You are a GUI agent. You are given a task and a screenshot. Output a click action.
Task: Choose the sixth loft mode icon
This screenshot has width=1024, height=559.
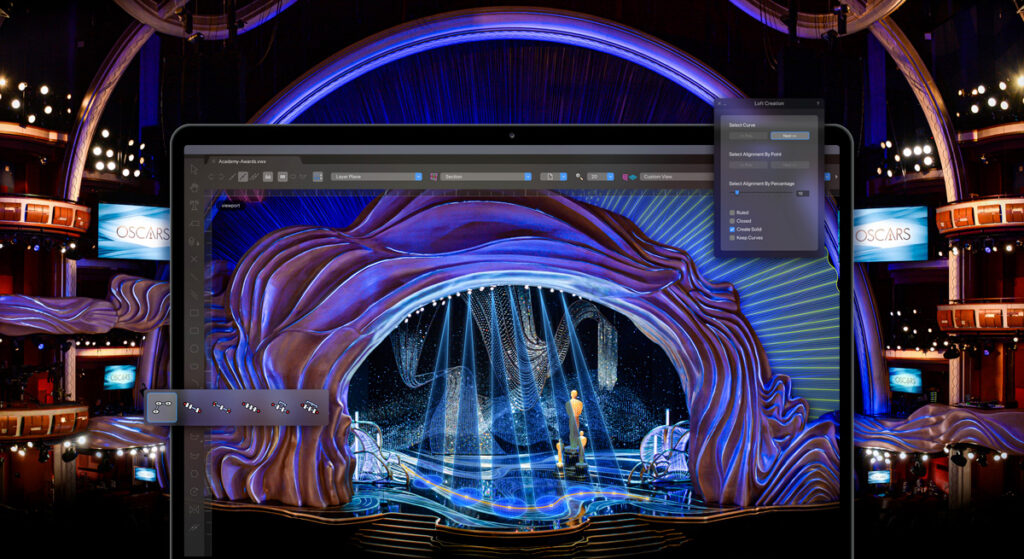click(310, 407)
